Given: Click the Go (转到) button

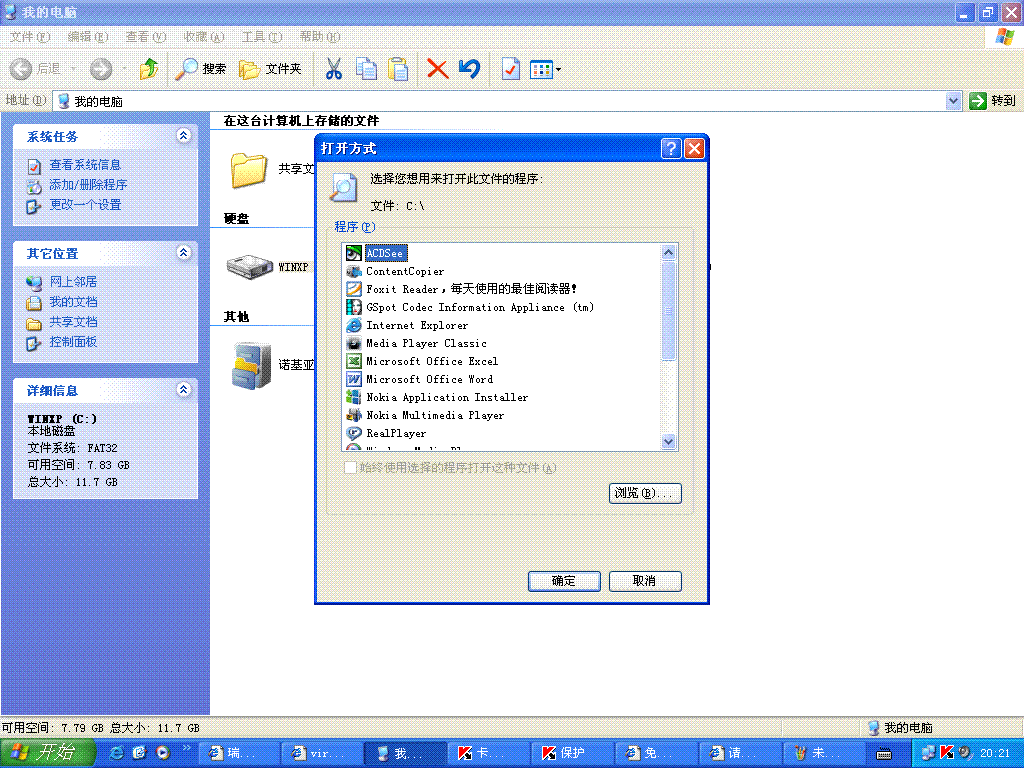Looking at the screenshot, I should 993,101.
